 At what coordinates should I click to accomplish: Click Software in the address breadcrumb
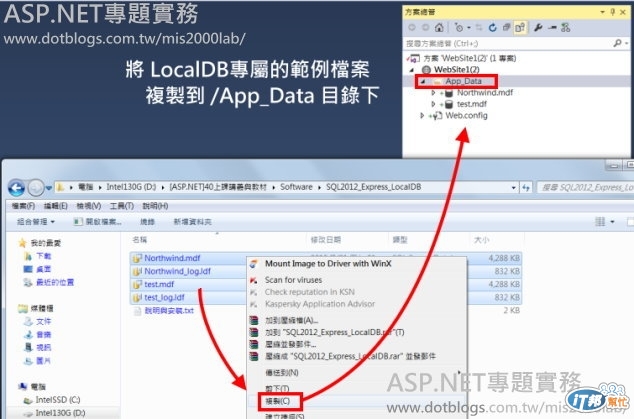point(296,187)
